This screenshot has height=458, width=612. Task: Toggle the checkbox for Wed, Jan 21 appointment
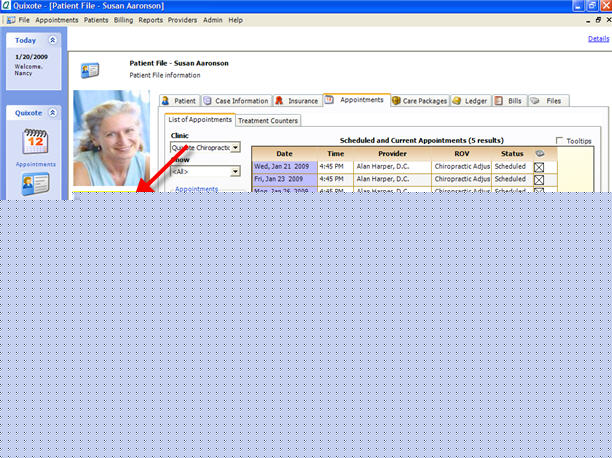pos(539,167)
